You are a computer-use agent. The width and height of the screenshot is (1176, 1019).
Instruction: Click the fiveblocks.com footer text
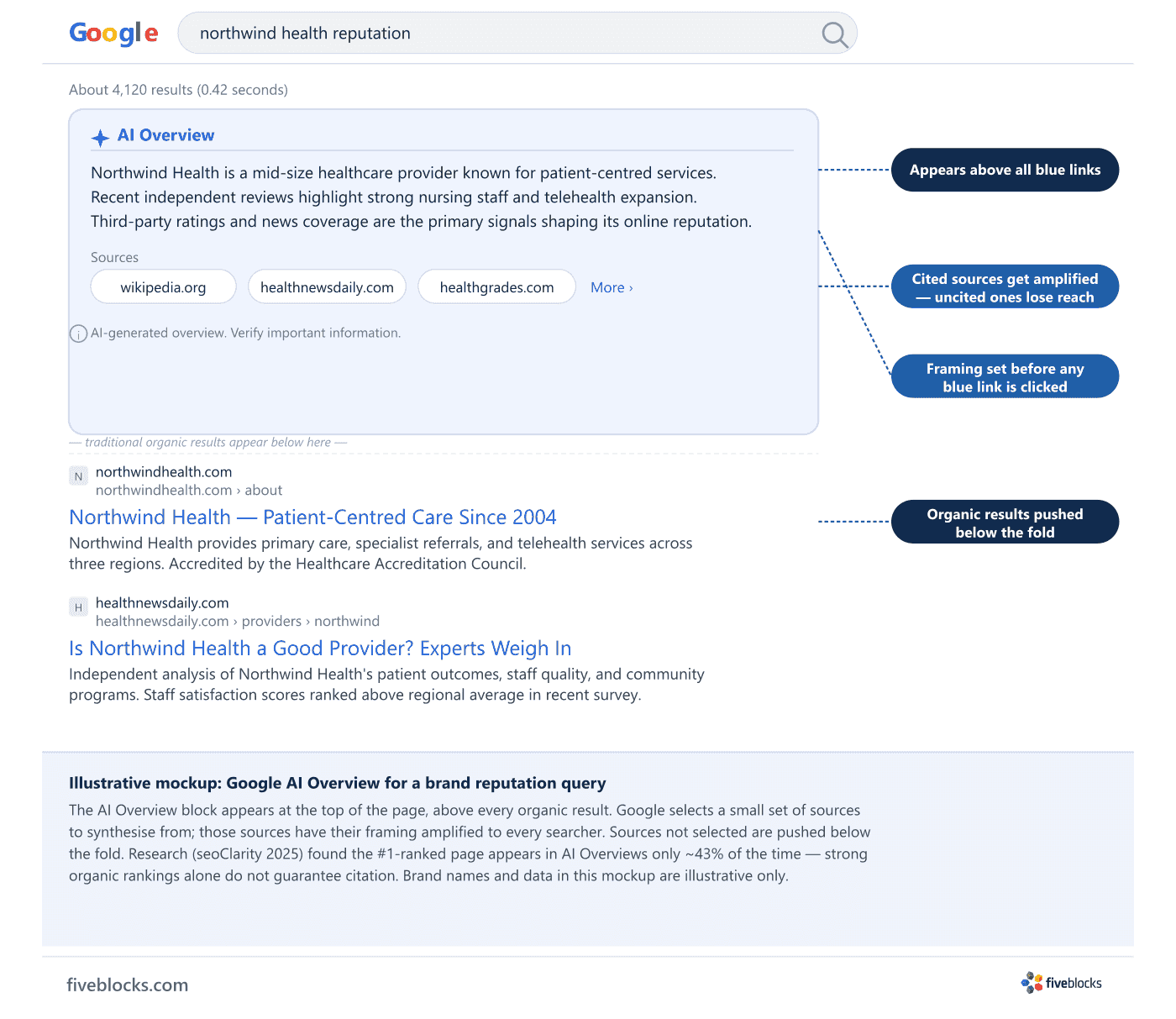(x=128, y=985)
